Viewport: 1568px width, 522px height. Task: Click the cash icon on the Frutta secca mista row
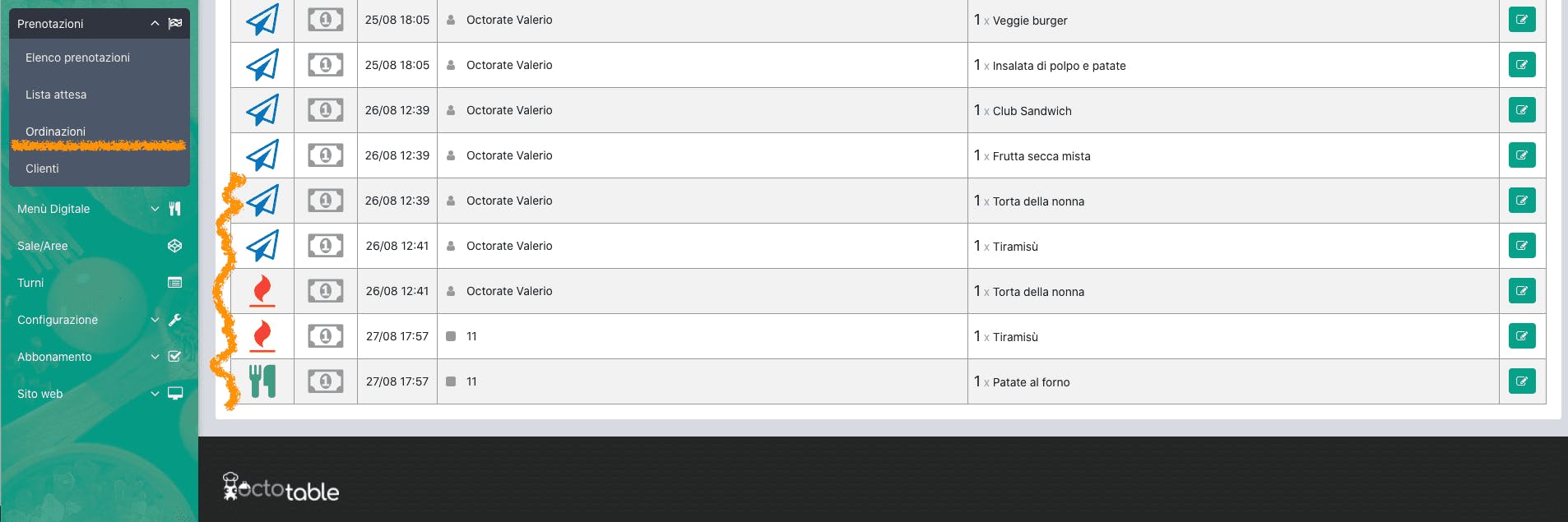(326, 155)
